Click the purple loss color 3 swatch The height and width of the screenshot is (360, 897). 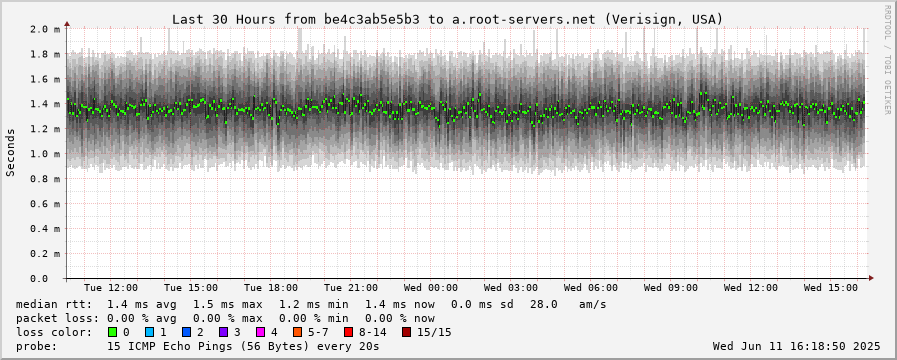point(223,332)
